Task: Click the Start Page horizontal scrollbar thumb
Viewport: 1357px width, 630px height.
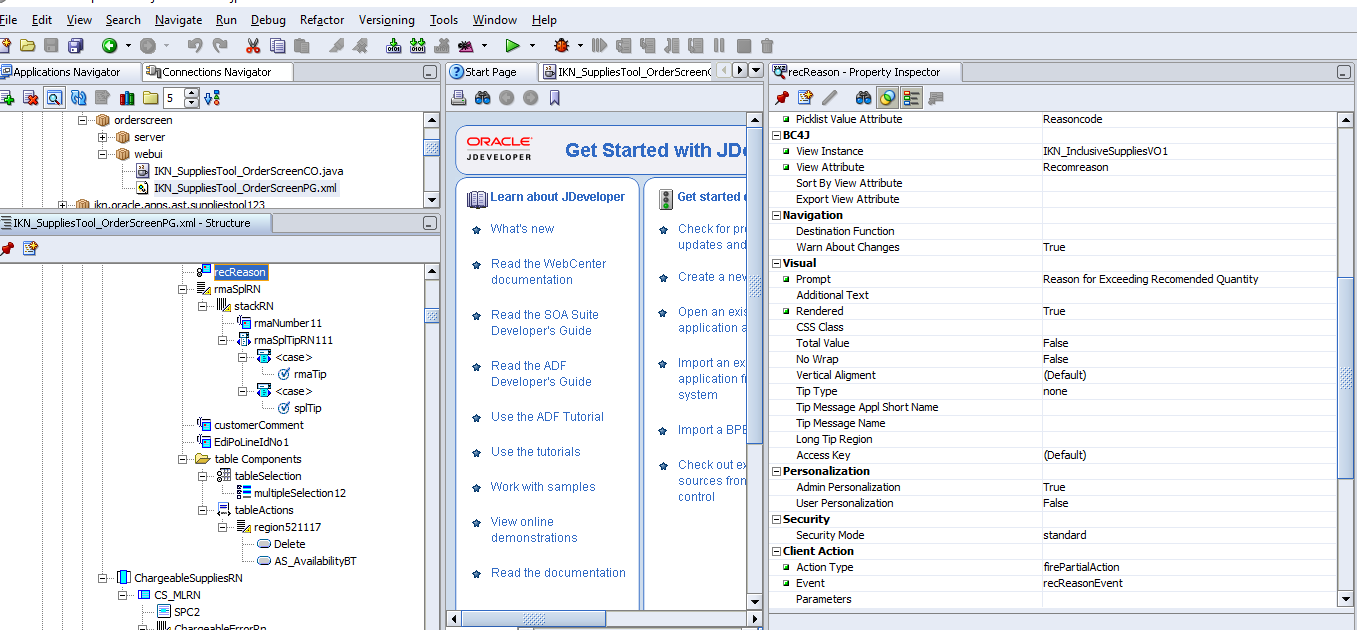Action: coord(535,619)
